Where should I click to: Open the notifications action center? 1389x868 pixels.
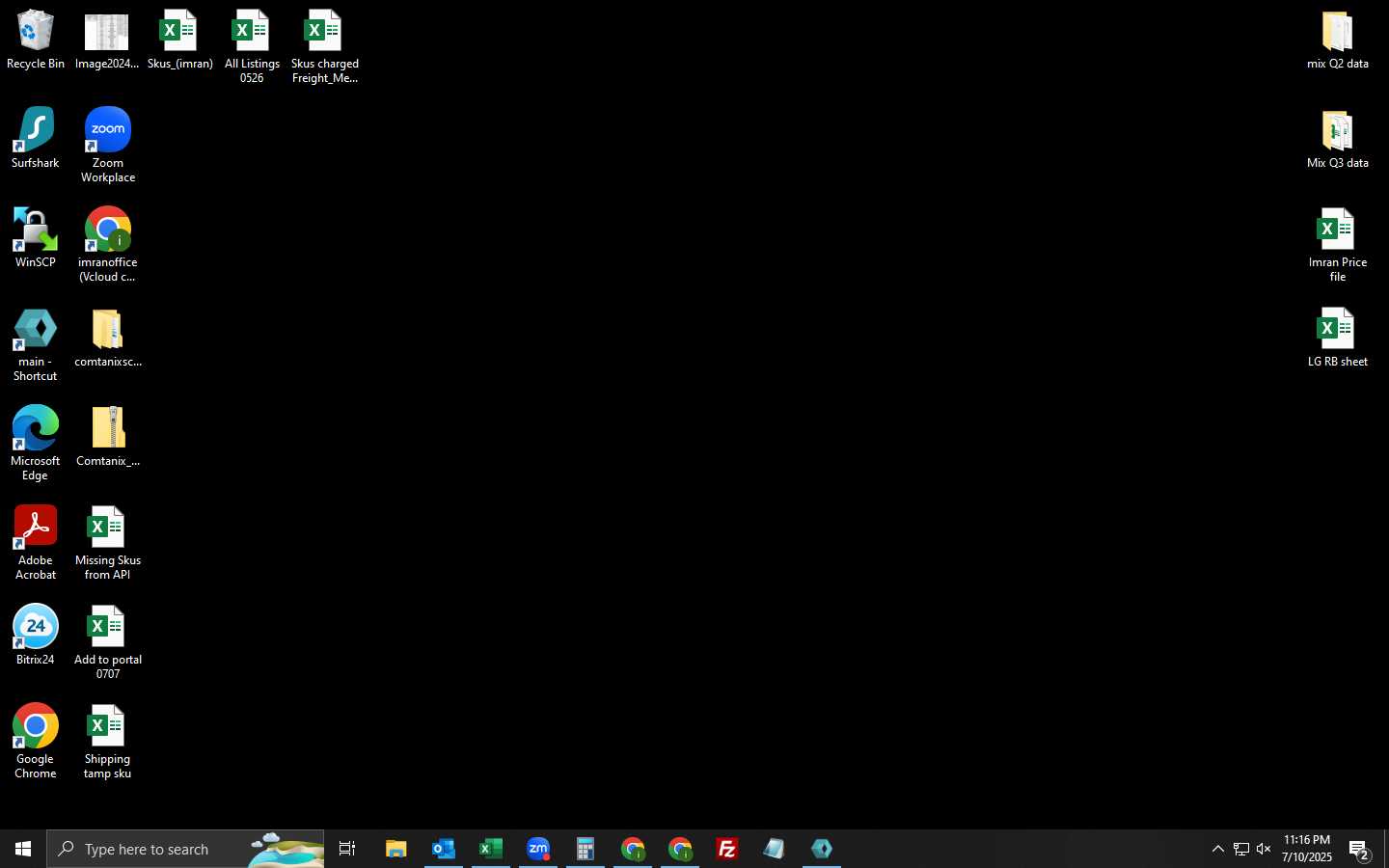pyautogui.click(x=1360, y=850)
